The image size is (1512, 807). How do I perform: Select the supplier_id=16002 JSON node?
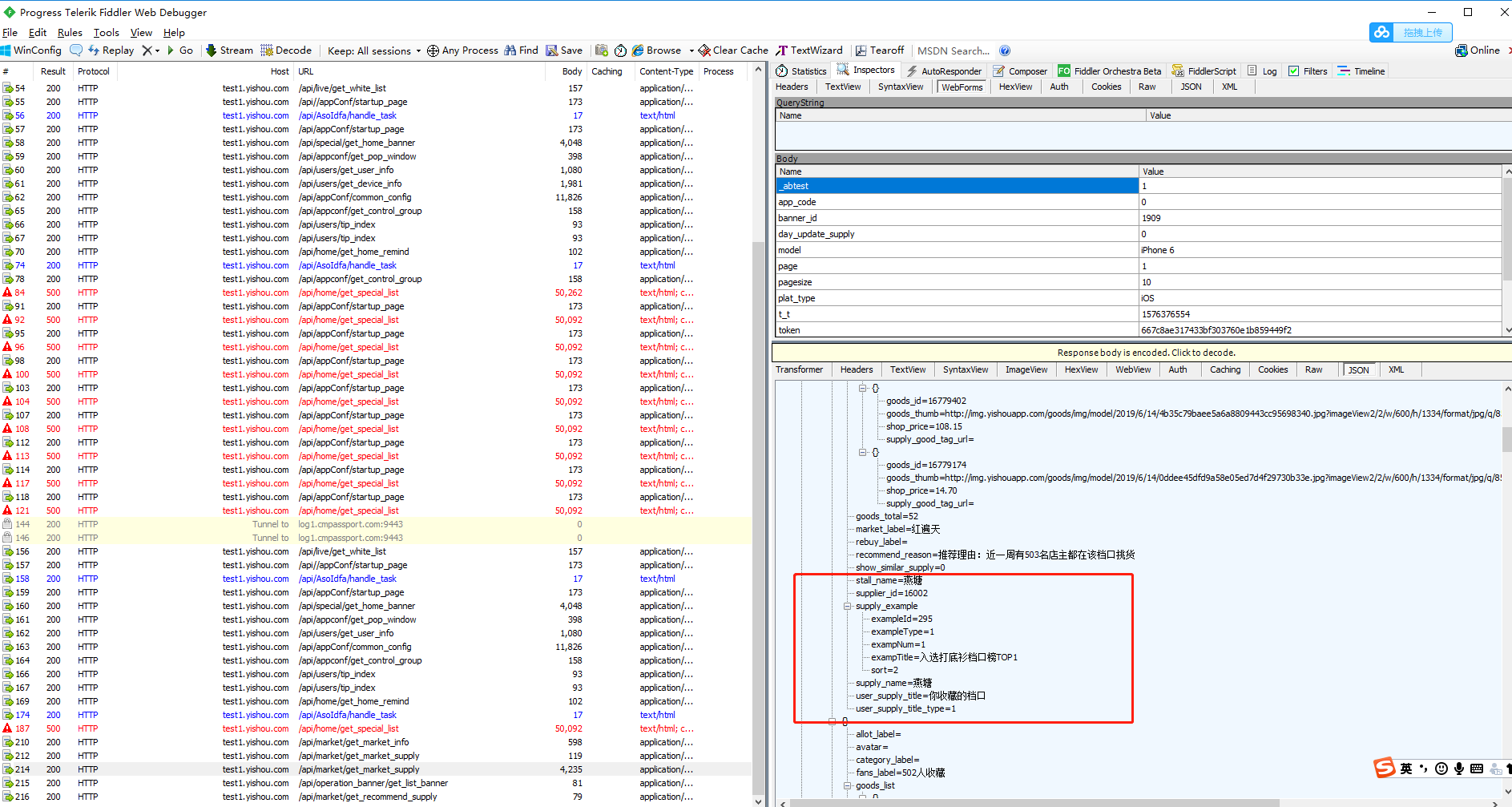[x=891, y=593]
